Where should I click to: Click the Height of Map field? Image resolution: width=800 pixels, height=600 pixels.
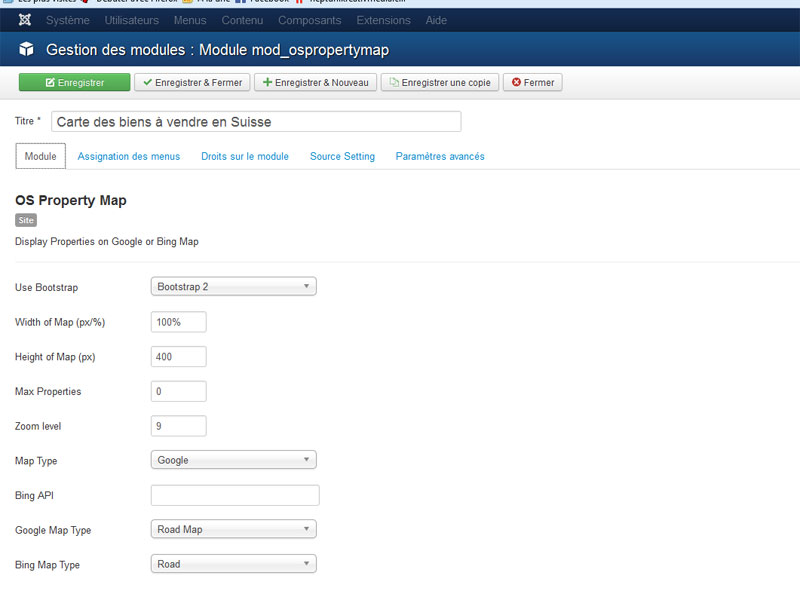179,357
